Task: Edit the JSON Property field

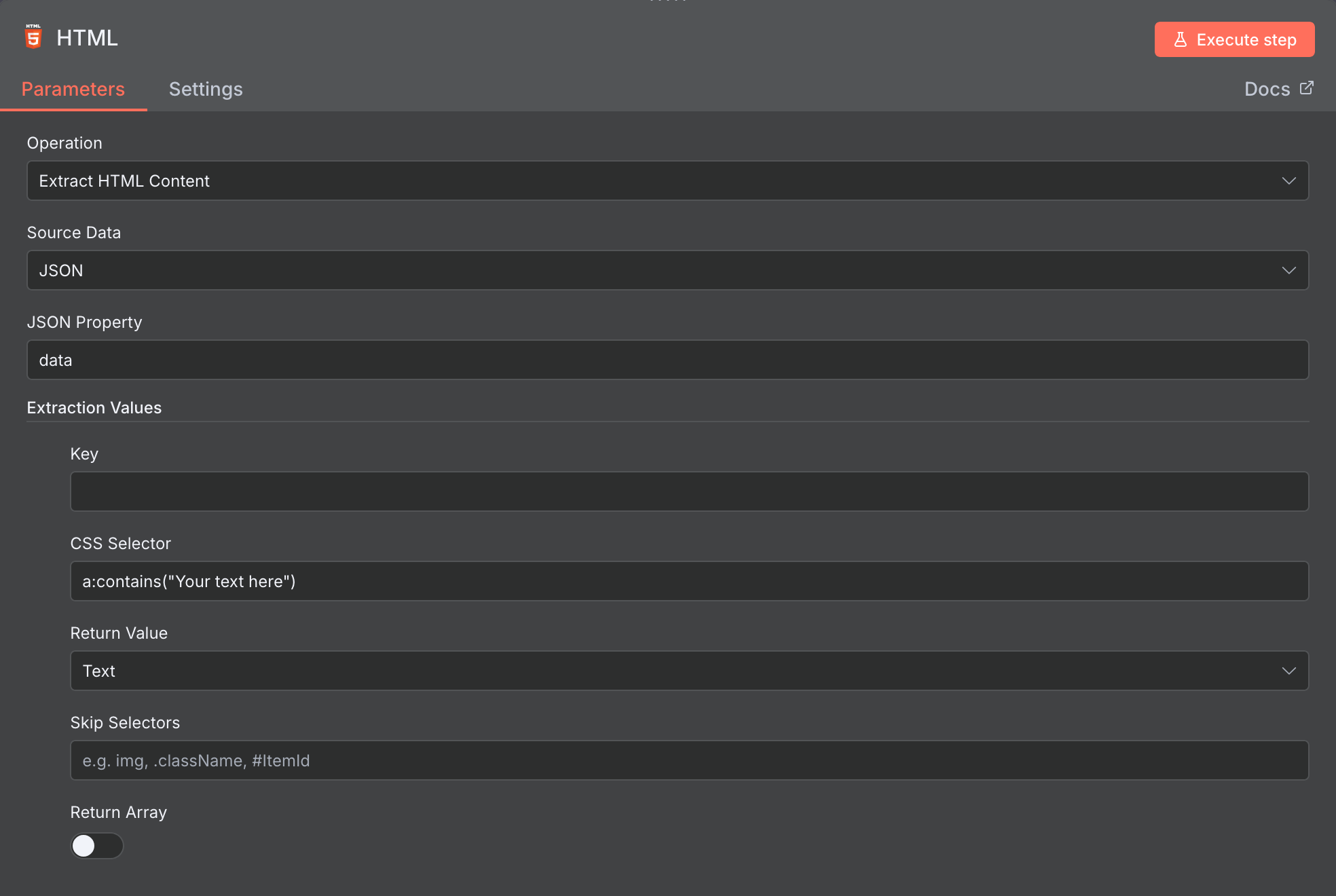Action: 667,360
